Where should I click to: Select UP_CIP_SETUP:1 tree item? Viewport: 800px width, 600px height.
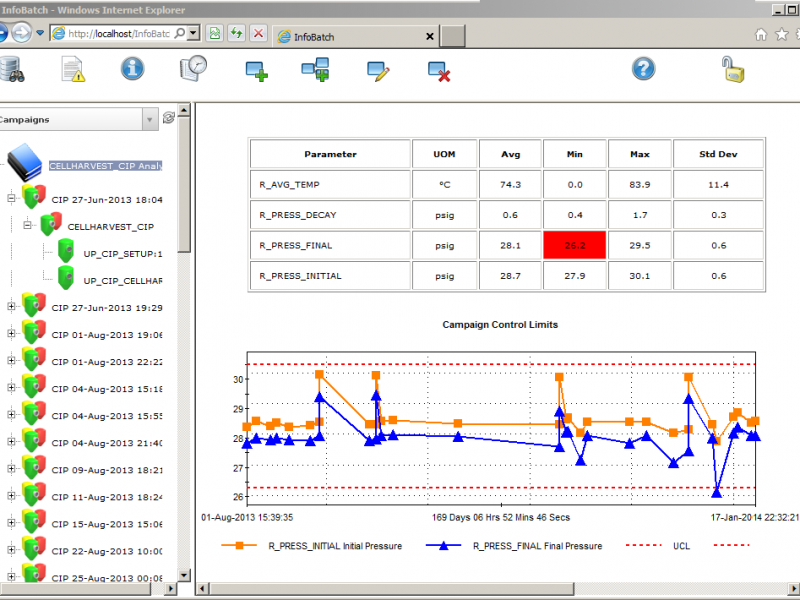click(x=123, y=254)
